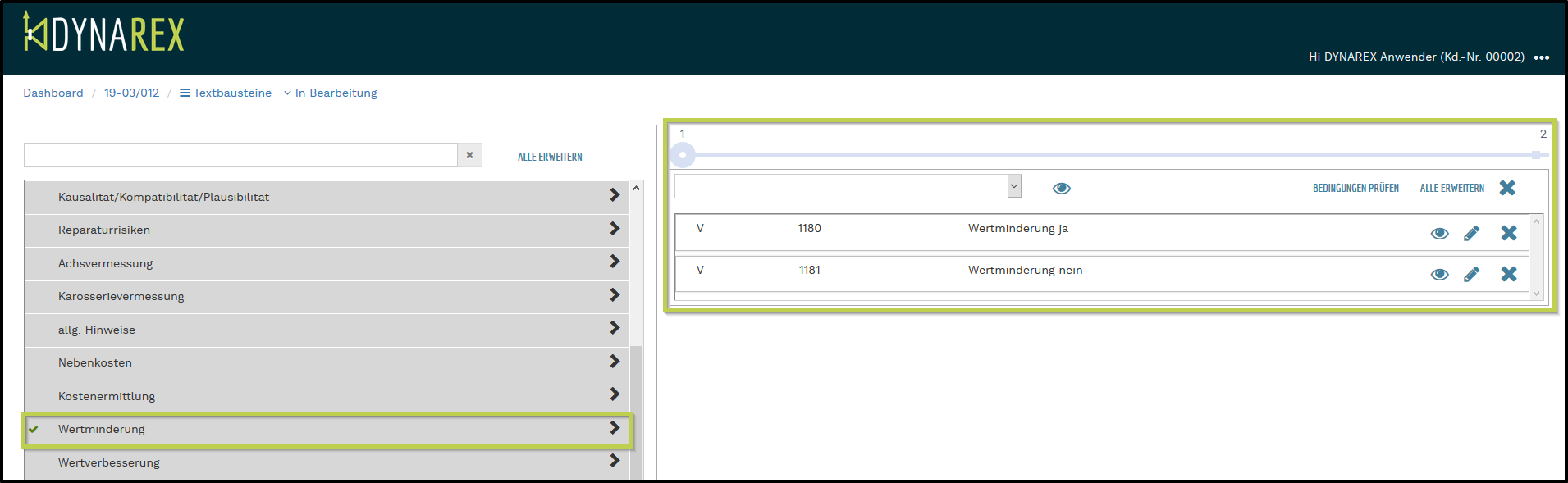Go to the Dashboard breadcrumb link
Viewport: 1568px width, 483px height.
click(x=53, y=93)
